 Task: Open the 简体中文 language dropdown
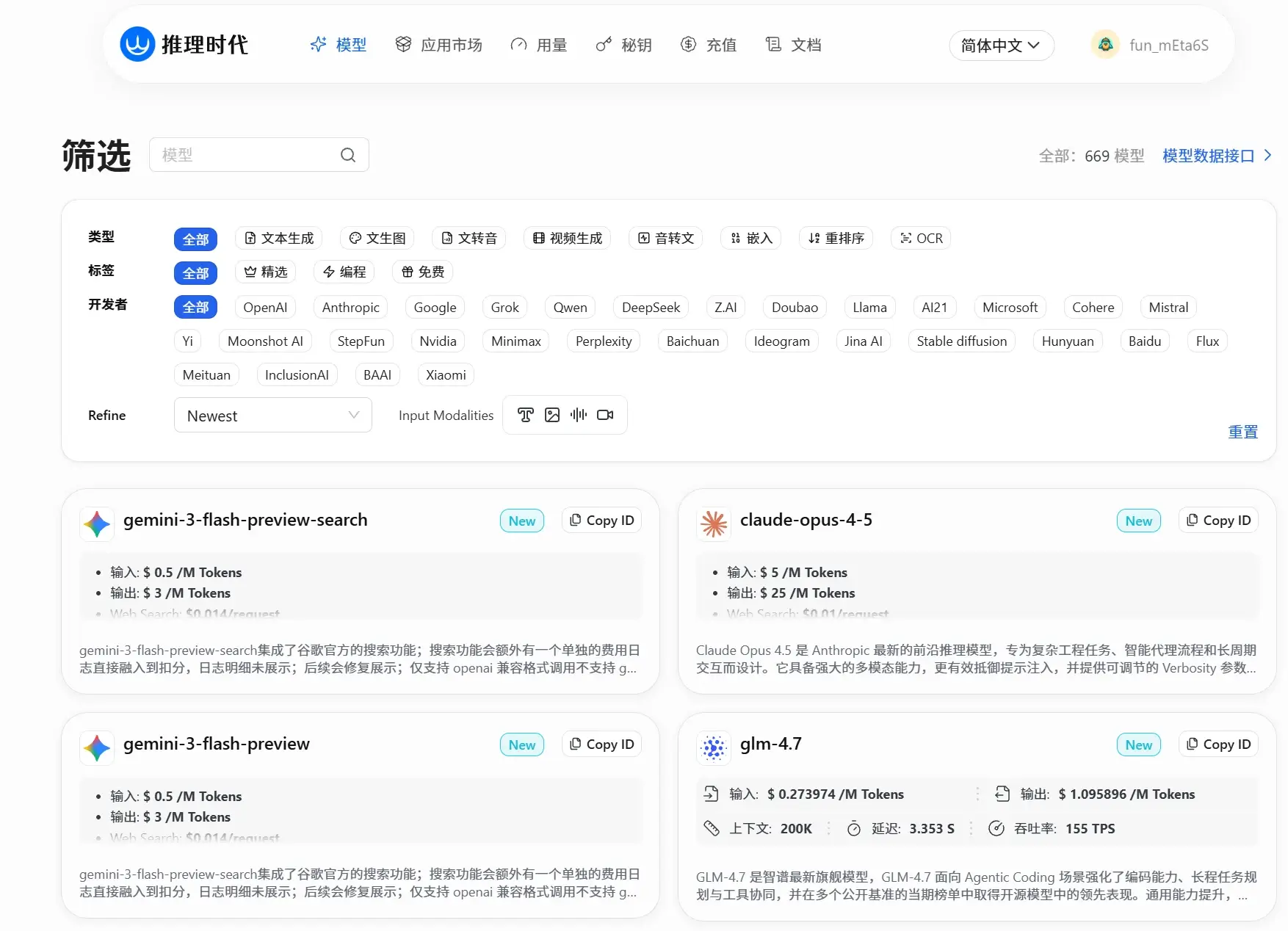click(x=1001, y=46)
